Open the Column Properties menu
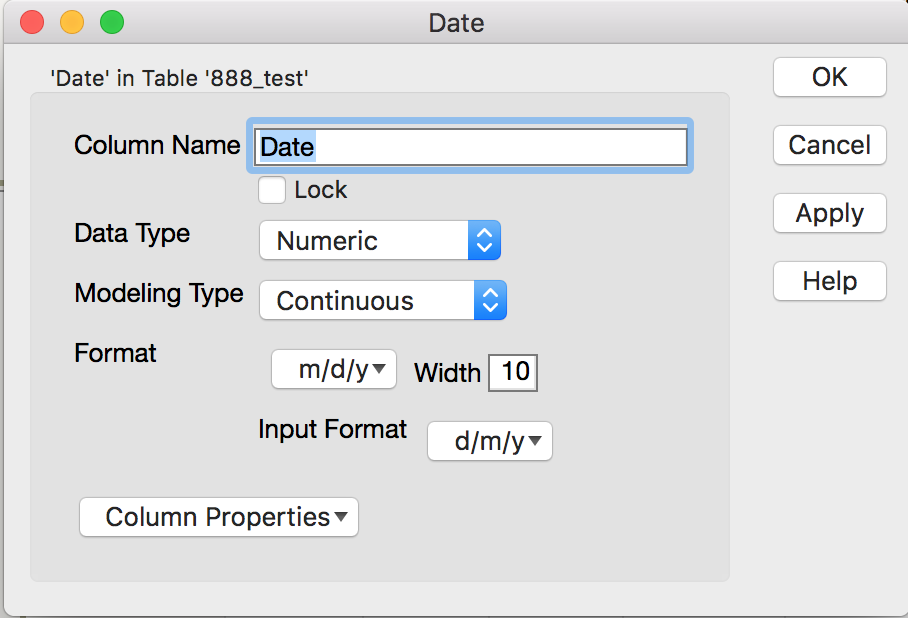This screenshot has height=618, width=908. (219, 517)
